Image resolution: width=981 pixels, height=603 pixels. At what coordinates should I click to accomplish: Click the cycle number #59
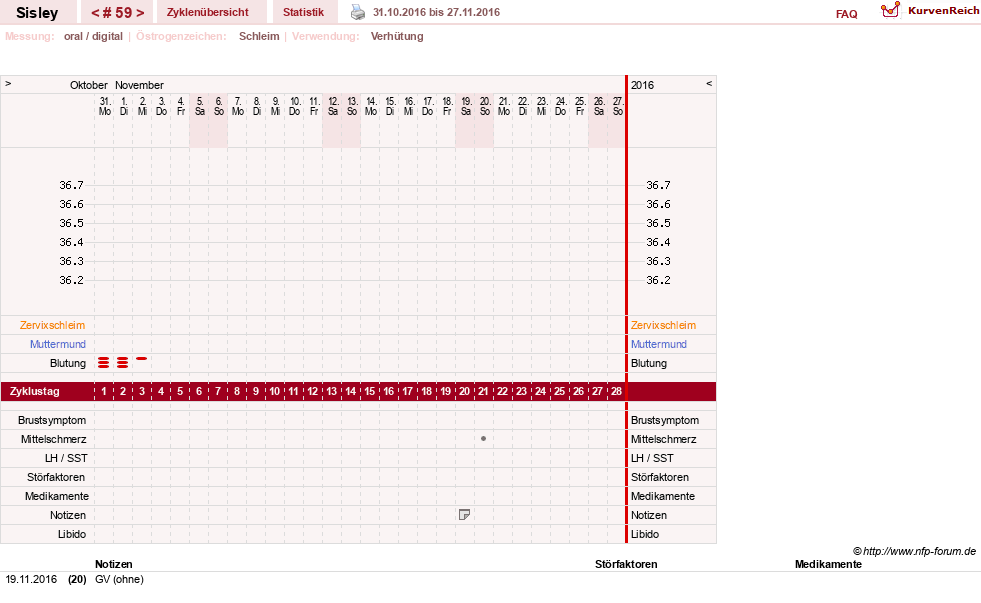pos(118,13)
